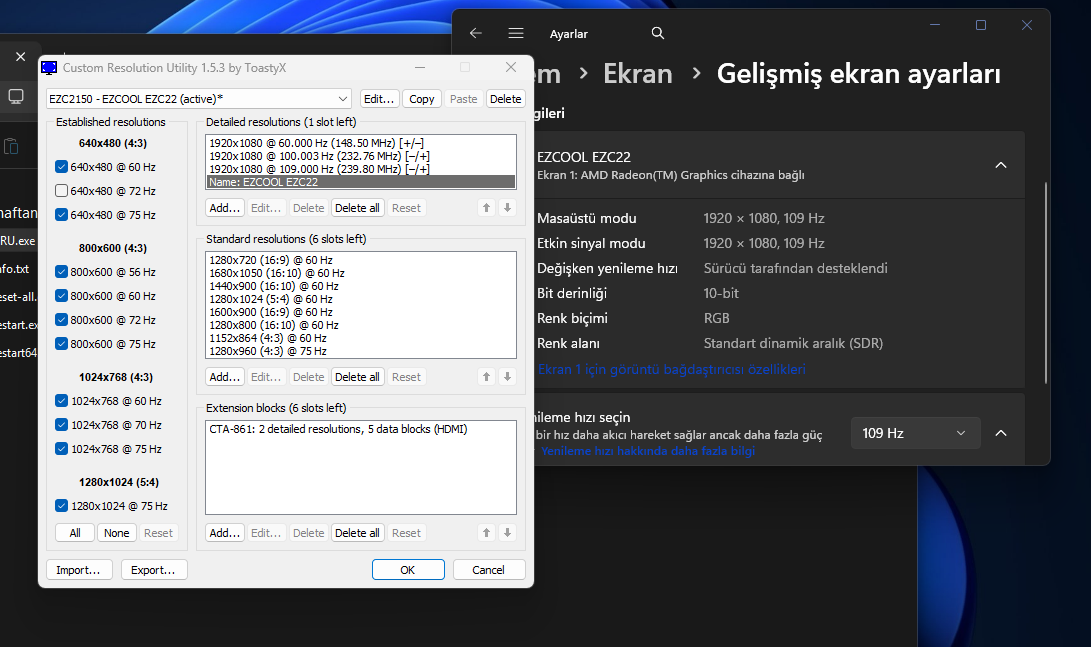Select 1680x1050 (16:10) @ 60 Hz row

360,273
